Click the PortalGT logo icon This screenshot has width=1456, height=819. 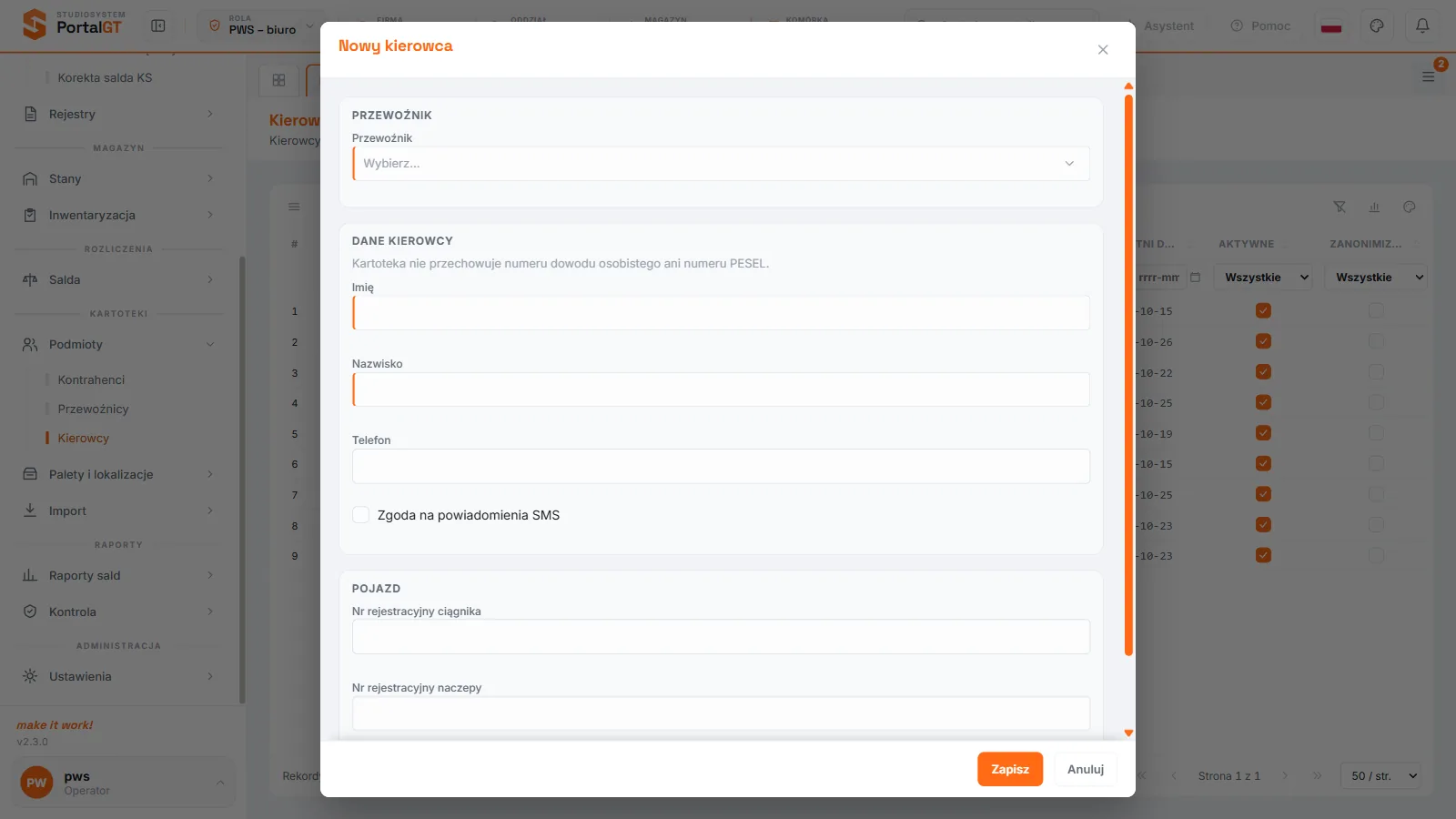34,25
